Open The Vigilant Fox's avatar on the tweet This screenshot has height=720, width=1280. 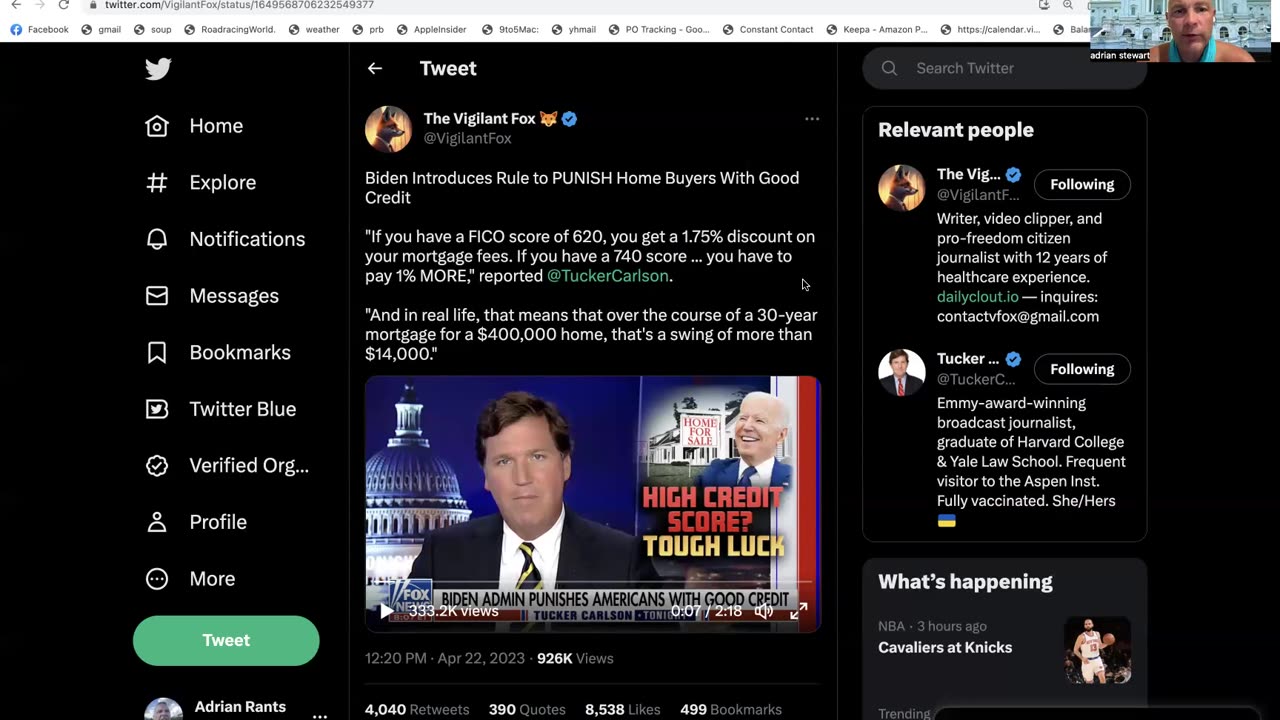pyautogui.click(x=388, y=129)
